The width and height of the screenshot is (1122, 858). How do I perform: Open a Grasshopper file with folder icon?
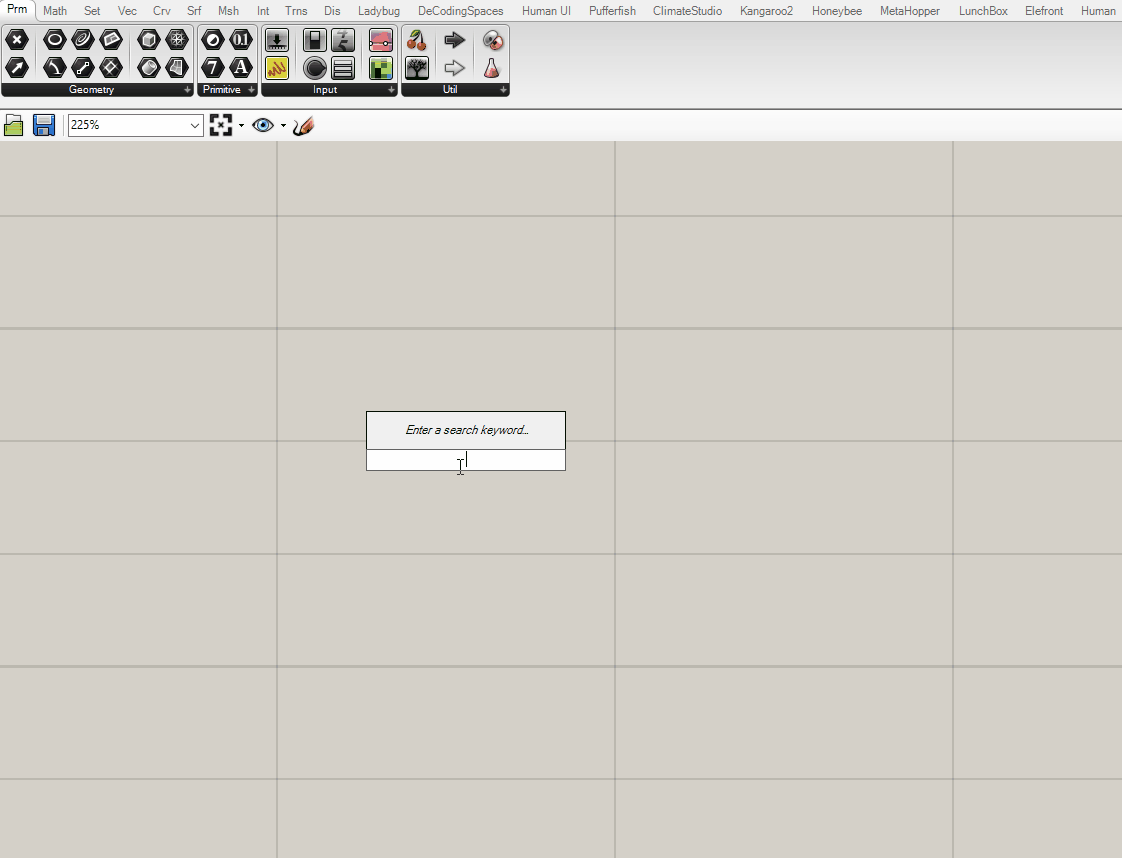tap(14, 126)
